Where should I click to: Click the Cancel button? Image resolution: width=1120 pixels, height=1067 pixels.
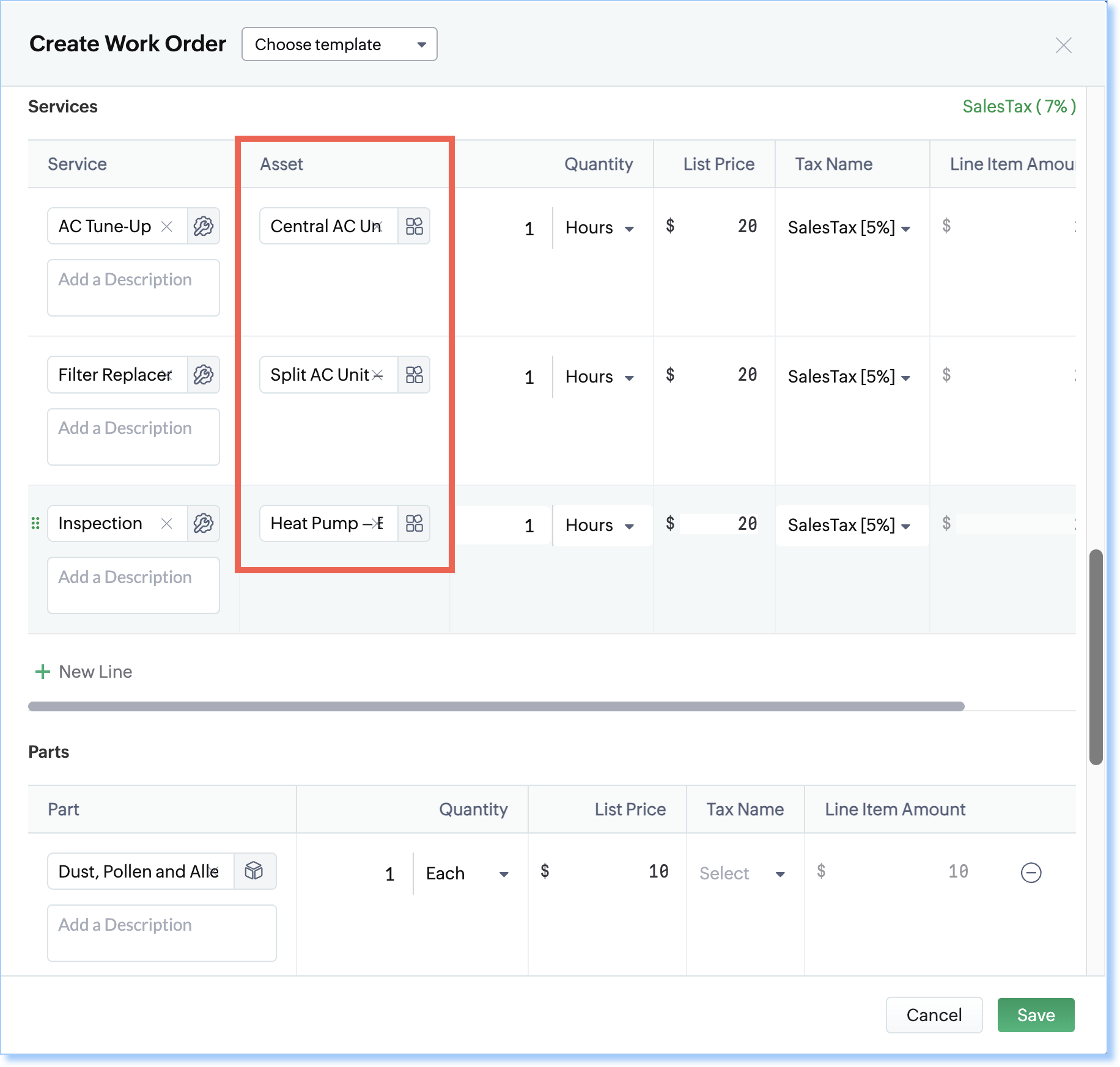coord(934,1014)
